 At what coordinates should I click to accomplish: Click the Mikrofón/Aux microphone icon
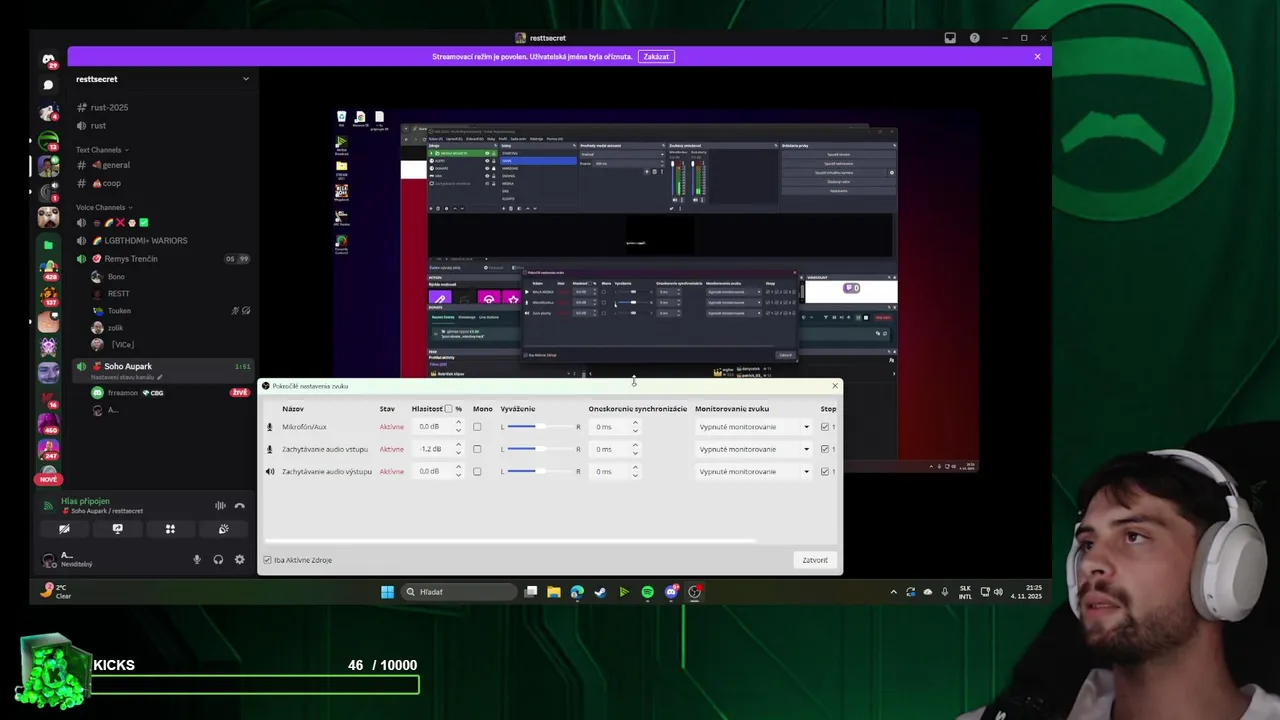coord(269,427)
